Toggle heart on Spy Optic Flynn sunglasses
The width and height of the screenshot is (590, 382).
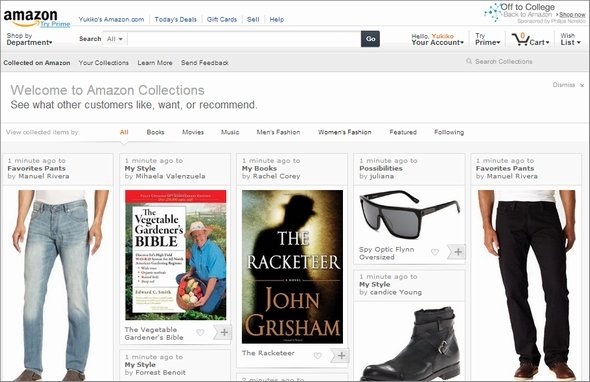pyautogui.click(x=435, y=252)
